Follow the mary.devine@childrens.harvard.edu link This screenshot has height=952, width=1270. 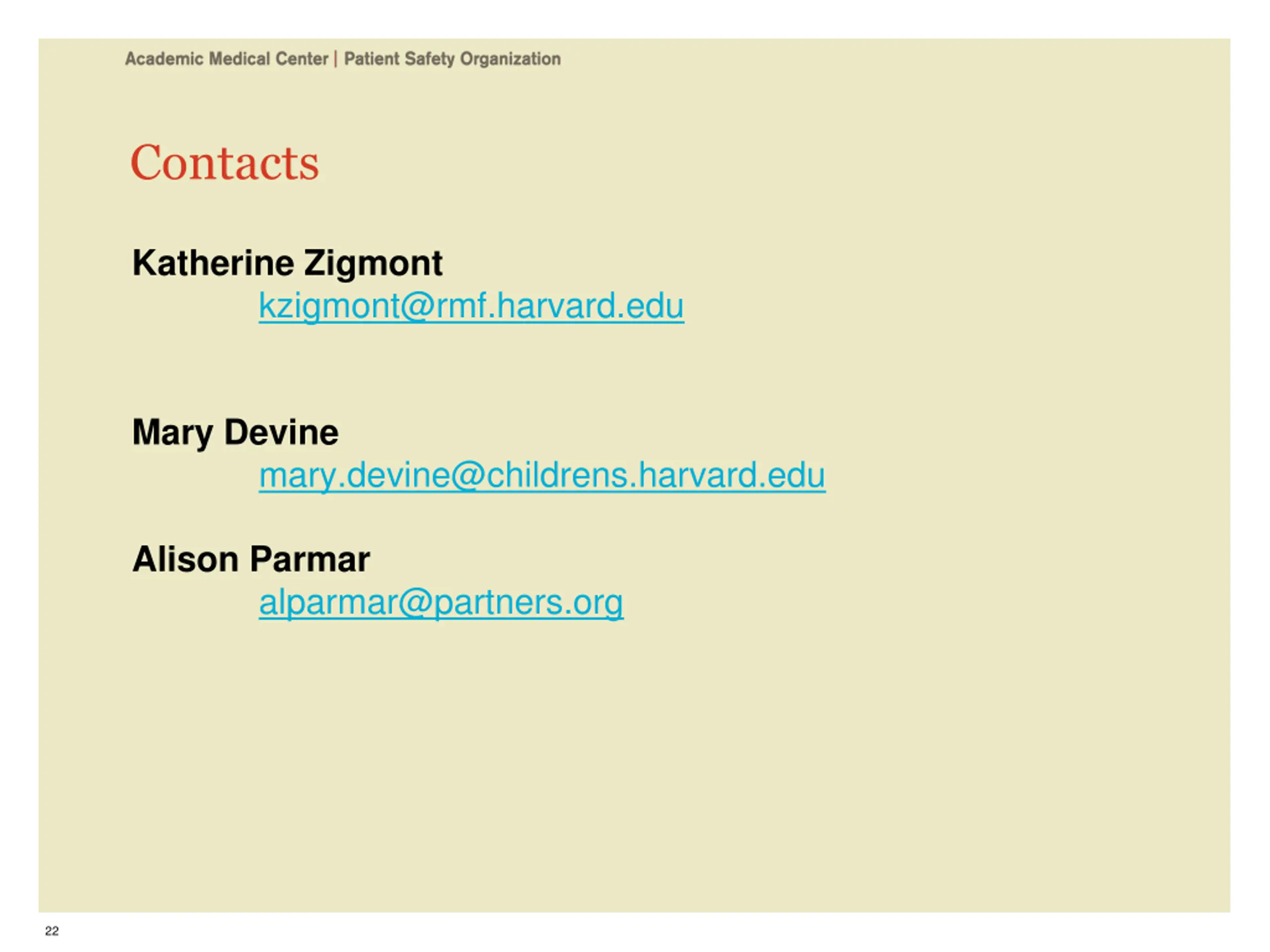point(542,476)
